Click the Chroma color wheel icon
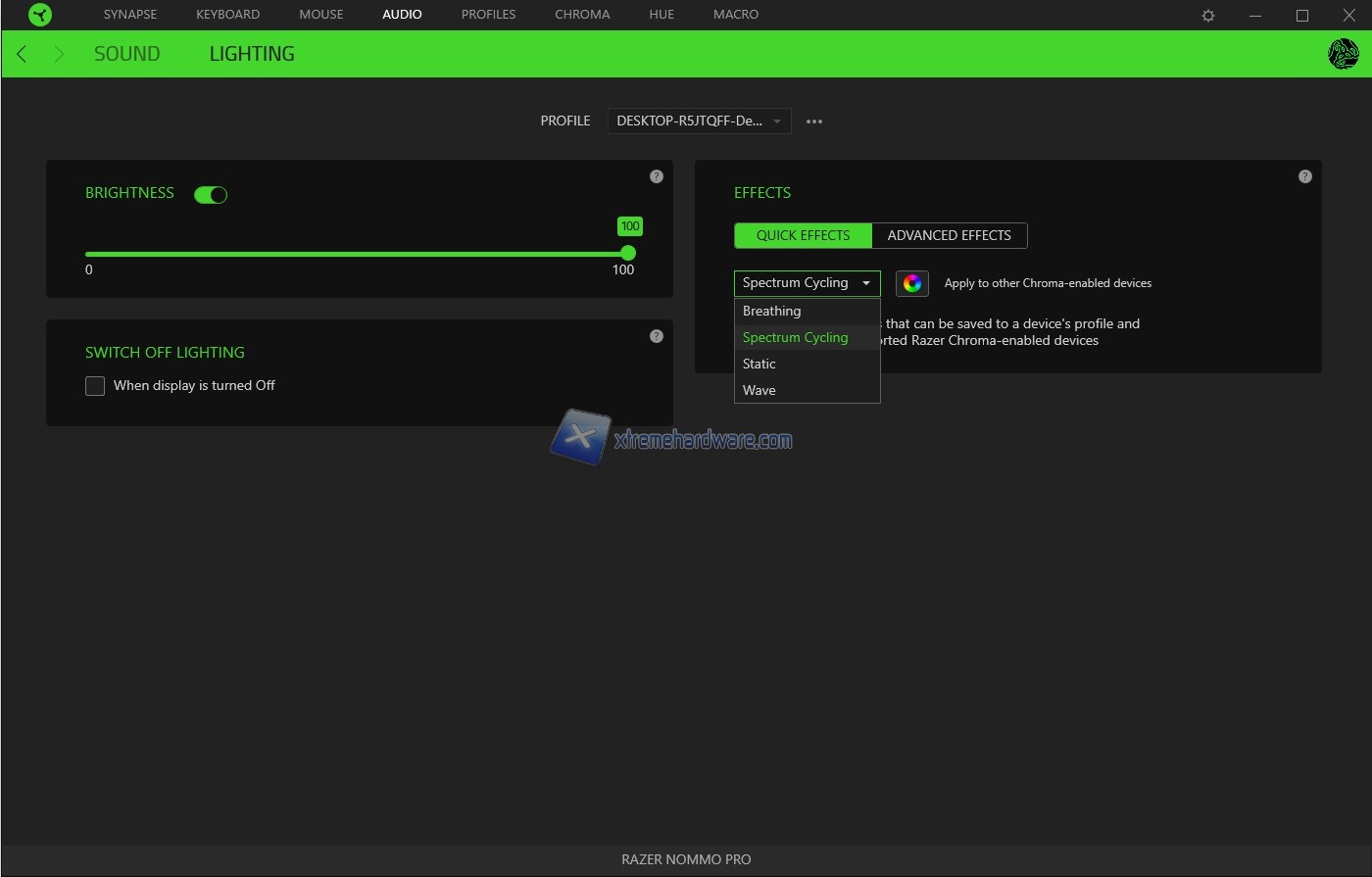 pos(912,283)
